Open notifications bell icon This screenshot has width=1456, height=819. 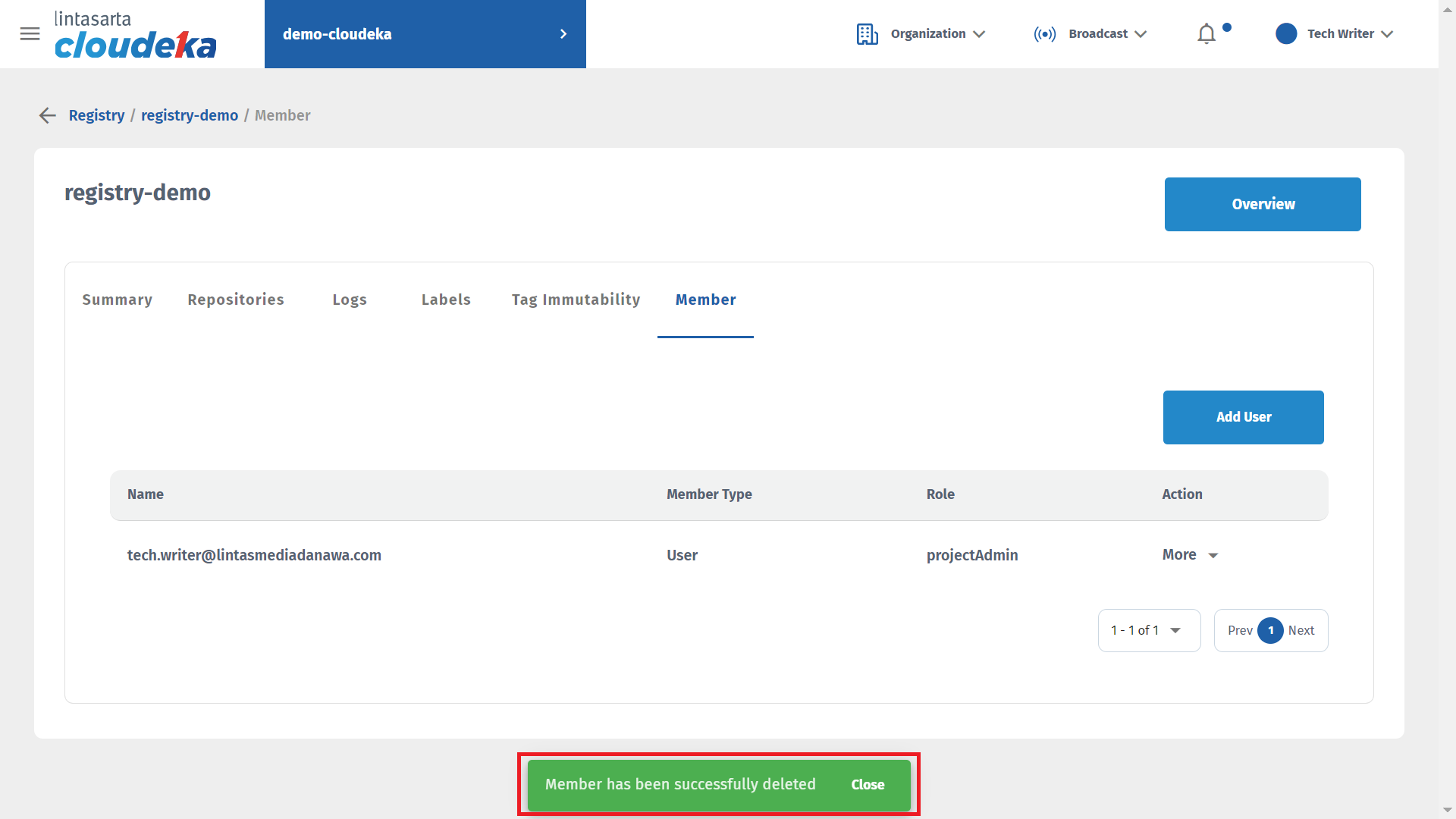click(x=1207, y=34)
